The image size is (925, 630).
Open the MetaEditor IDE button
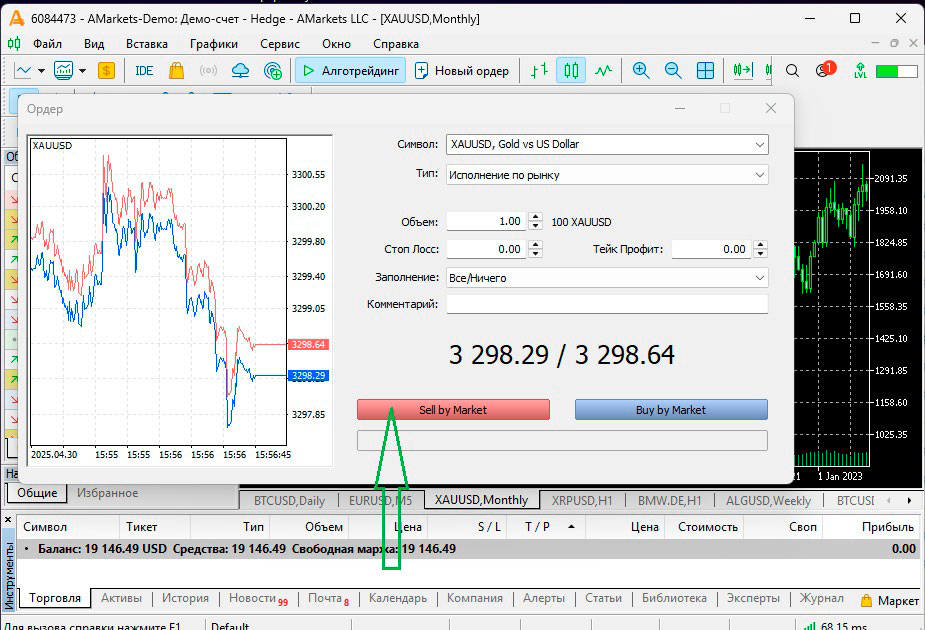pyautogui.click(x=144, y=71)
